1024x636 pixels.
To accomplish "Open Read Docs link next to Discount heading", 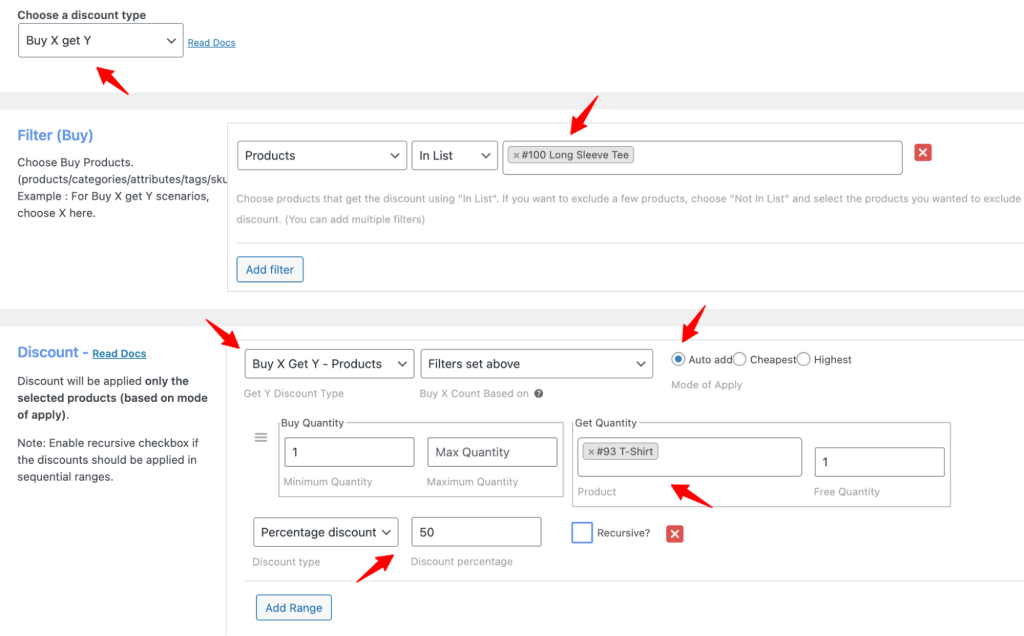I will pos(119,352).
